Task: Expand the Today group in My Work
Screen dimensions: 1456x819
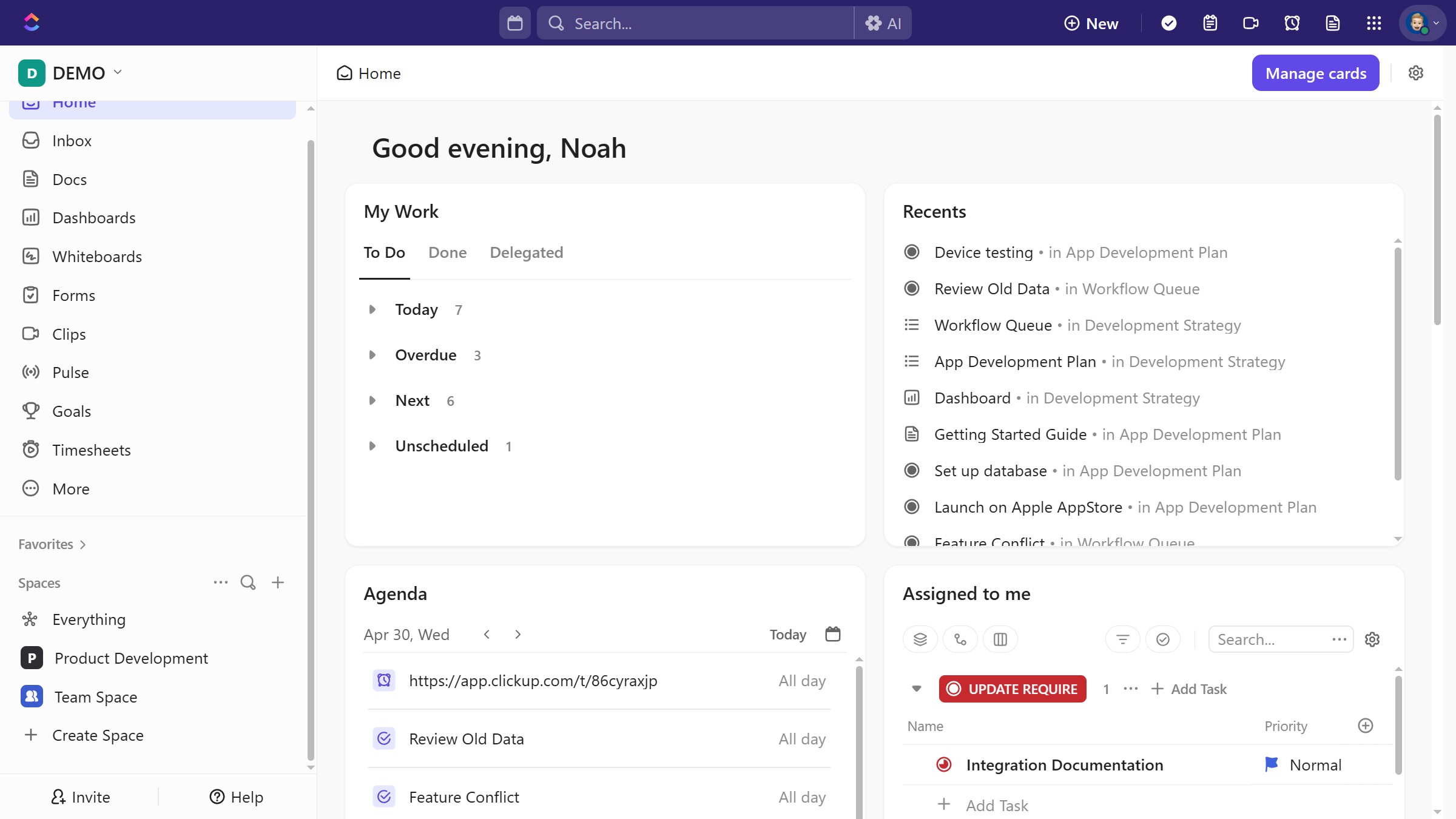Action: point(372,309)
